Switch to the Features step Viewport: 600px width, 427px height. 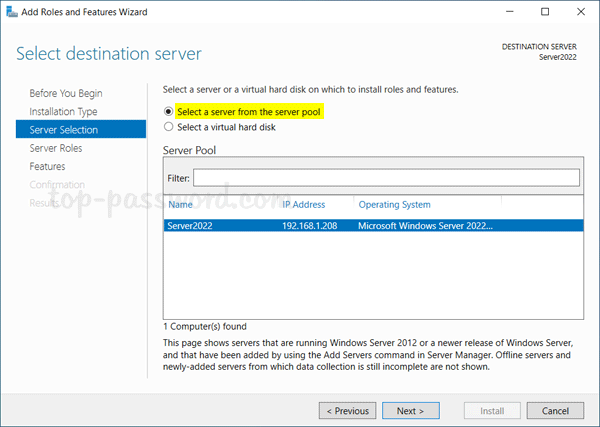click(48, 166)
